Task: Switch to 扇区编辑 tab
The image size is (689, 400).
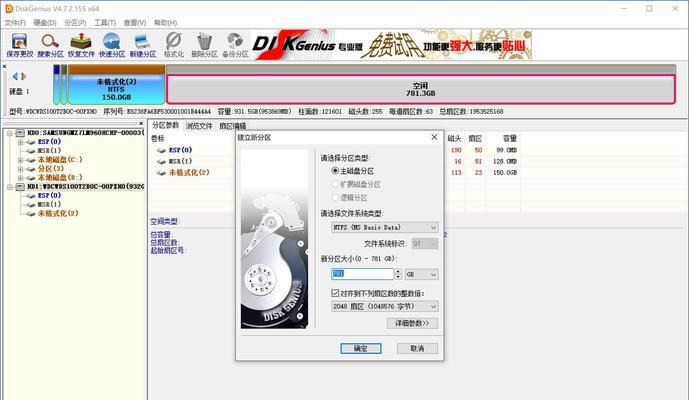Action: click(232, 126)
